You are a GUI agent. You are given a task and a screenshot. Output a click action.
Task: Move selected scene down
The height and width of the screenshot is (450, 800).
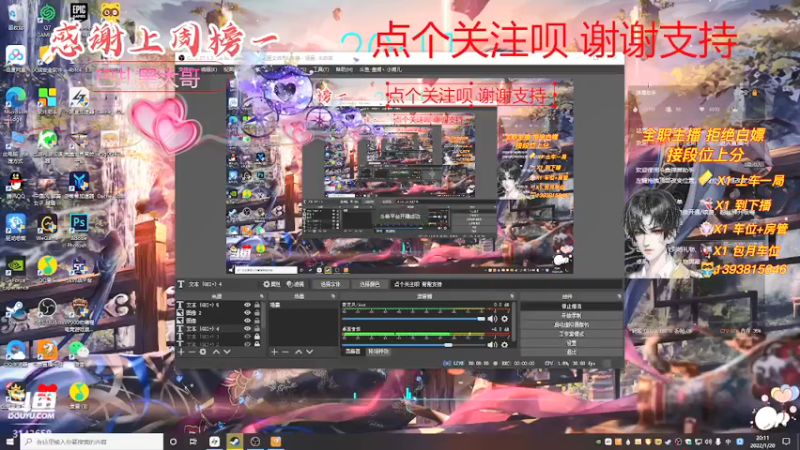tap(310, 352)
